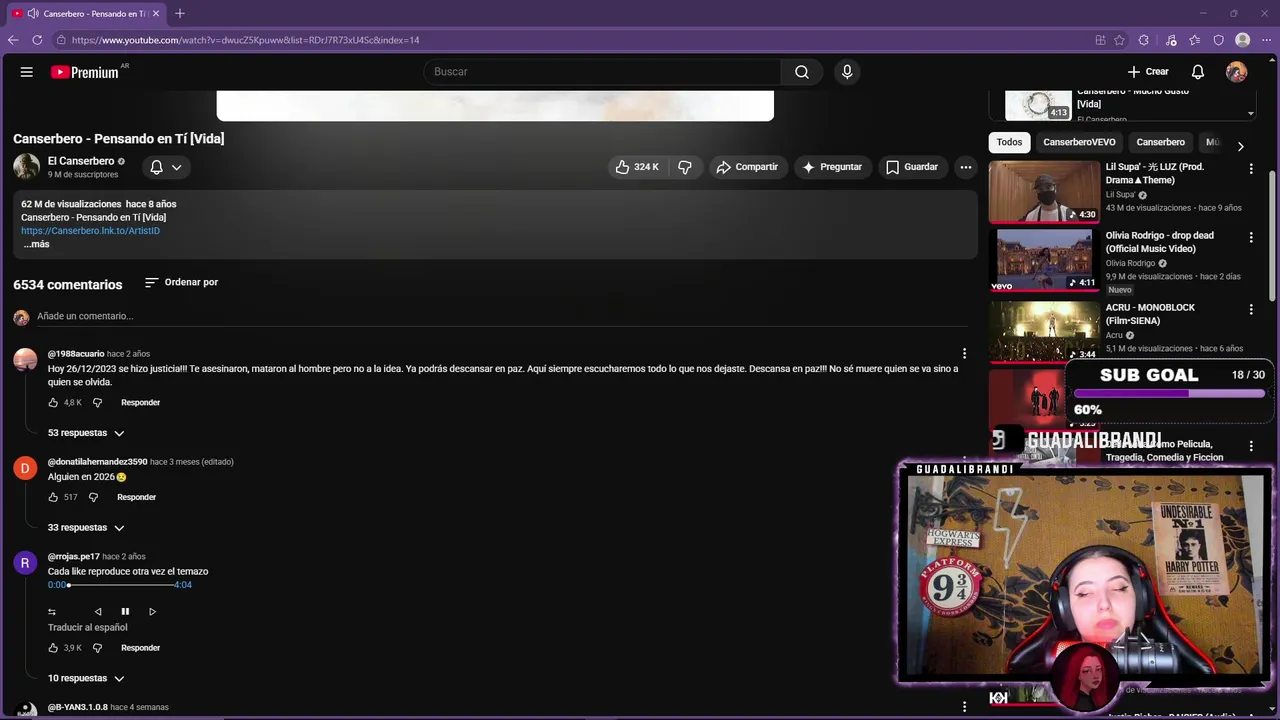The width and height of the screenshot is (1280, 720).
Task: Open the browser extensions puzzle icon
Action: point(1144,40)
